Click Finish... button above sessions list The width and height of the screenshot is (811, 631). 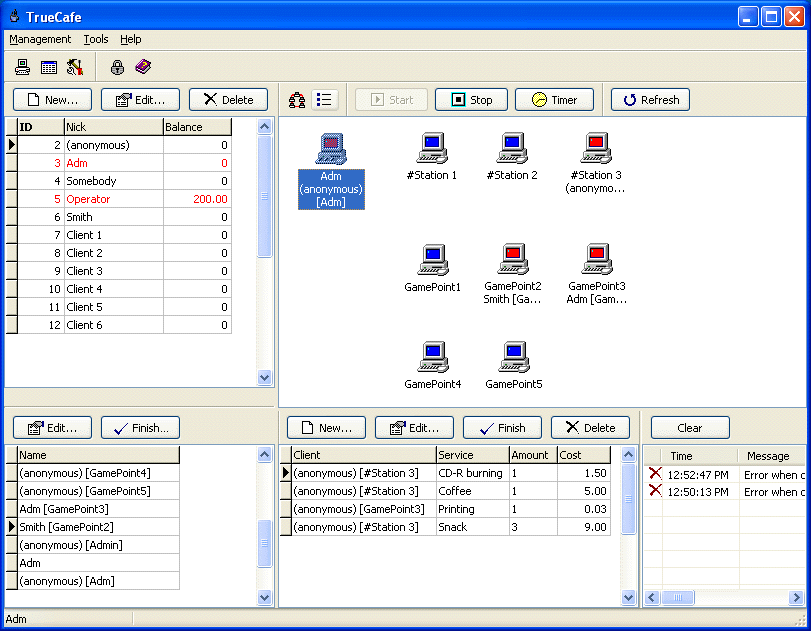[x=140, y=428]
